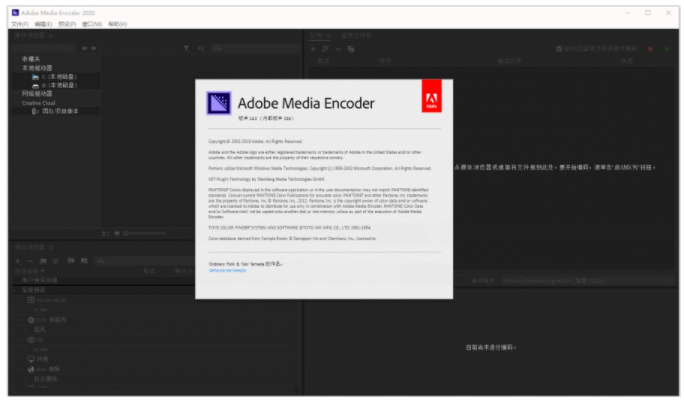
Task: Click the queue add source plus icon
Action: tap(313, 49)
